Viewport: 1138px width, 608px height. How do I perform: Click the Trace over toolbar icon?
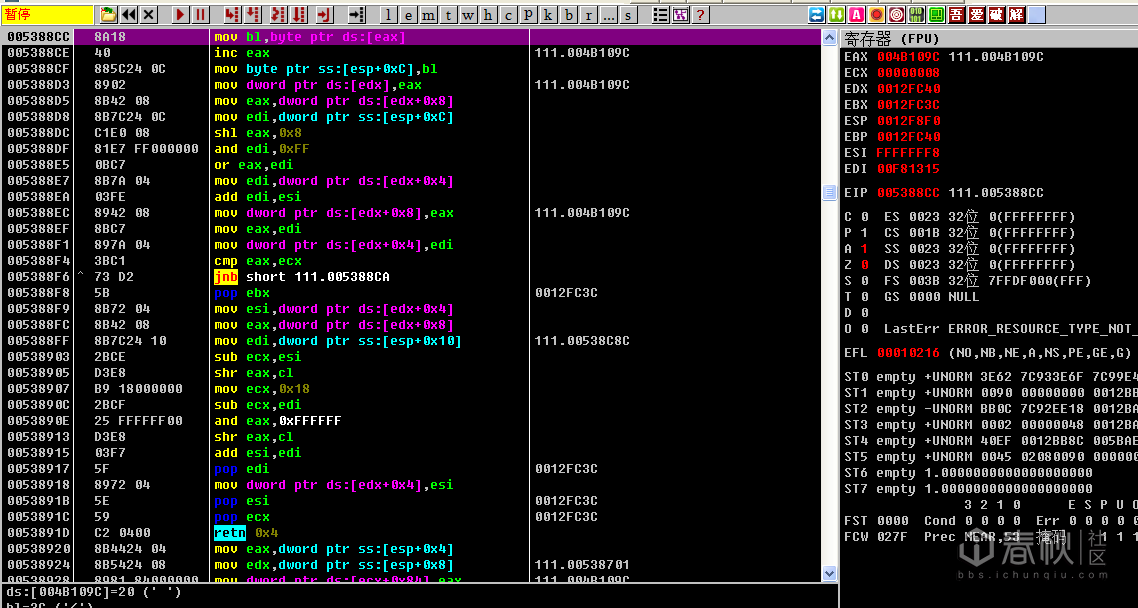(298, 15)
